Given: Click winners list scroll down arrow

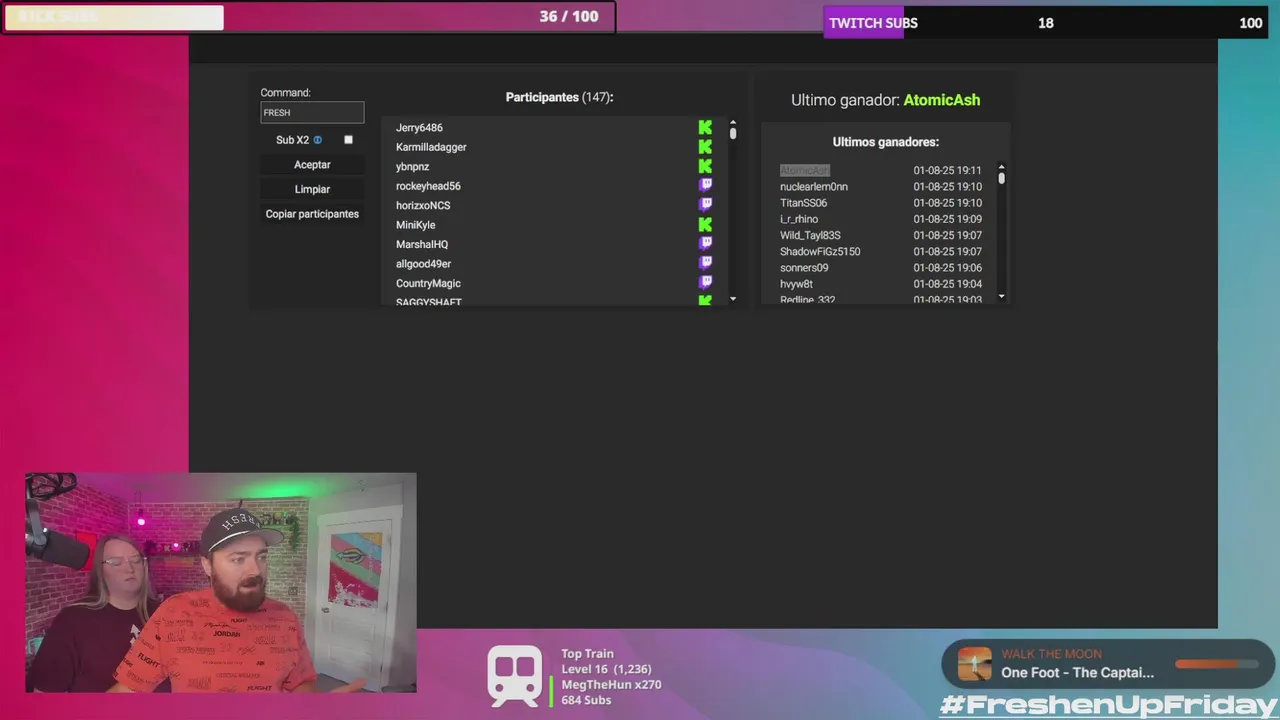Looking at the screenshot, I should click(1001, 297).
